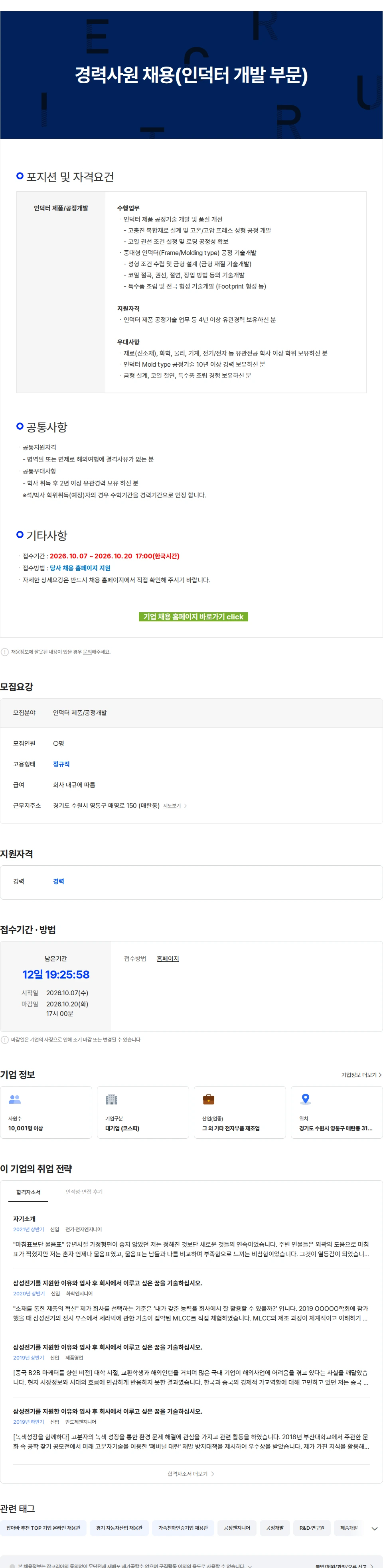The height and width of the screenshot is (1568, 383).
Task: Click the start date 2026.10.07(수) text
Action: (x=67, y=993)
